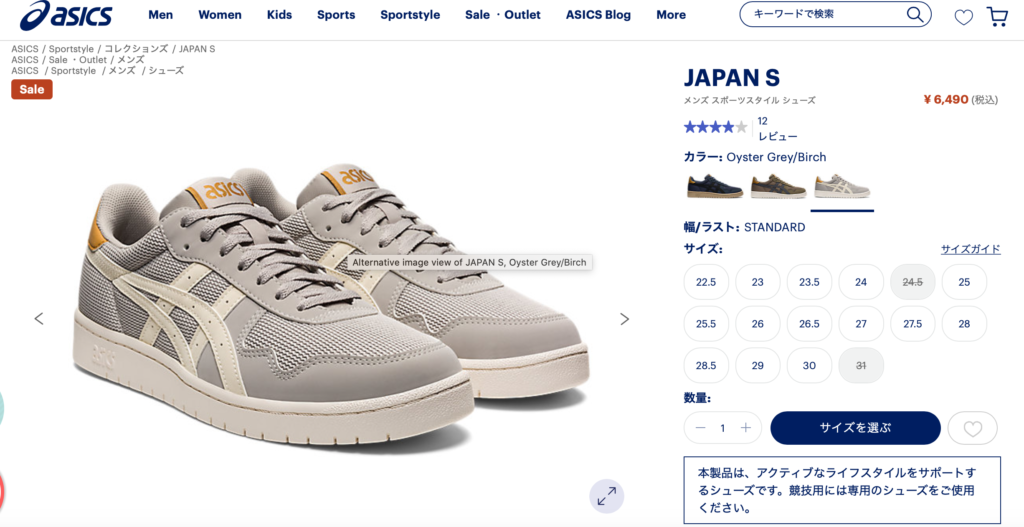Open the Sportstyle menu
The image size is (1024, 527).
[x=410, y=14]
